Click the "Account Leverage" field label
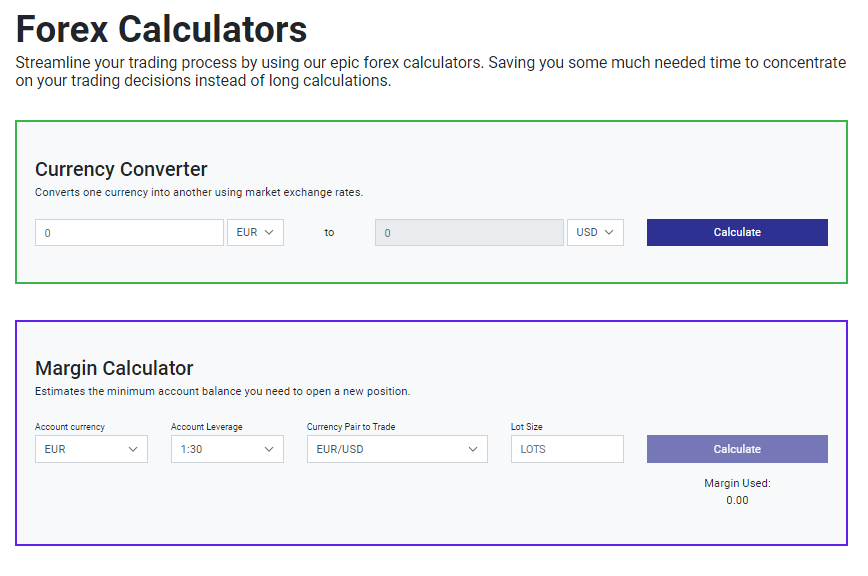Screen dimensions: 868x576 click(x=207, y=427)
